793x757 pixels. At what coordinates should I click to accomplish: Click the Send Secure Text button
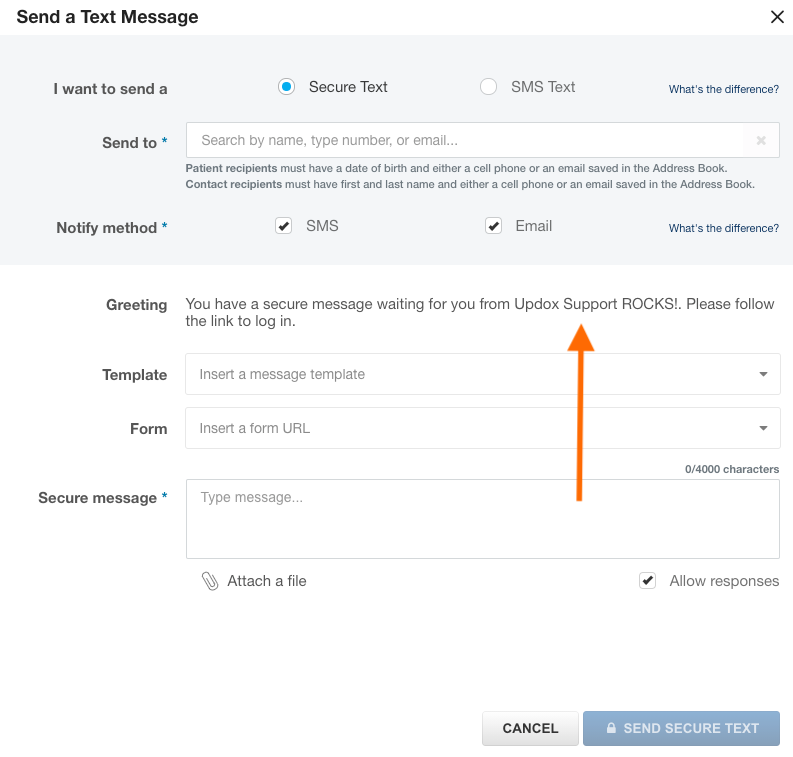tap(681, 728)
